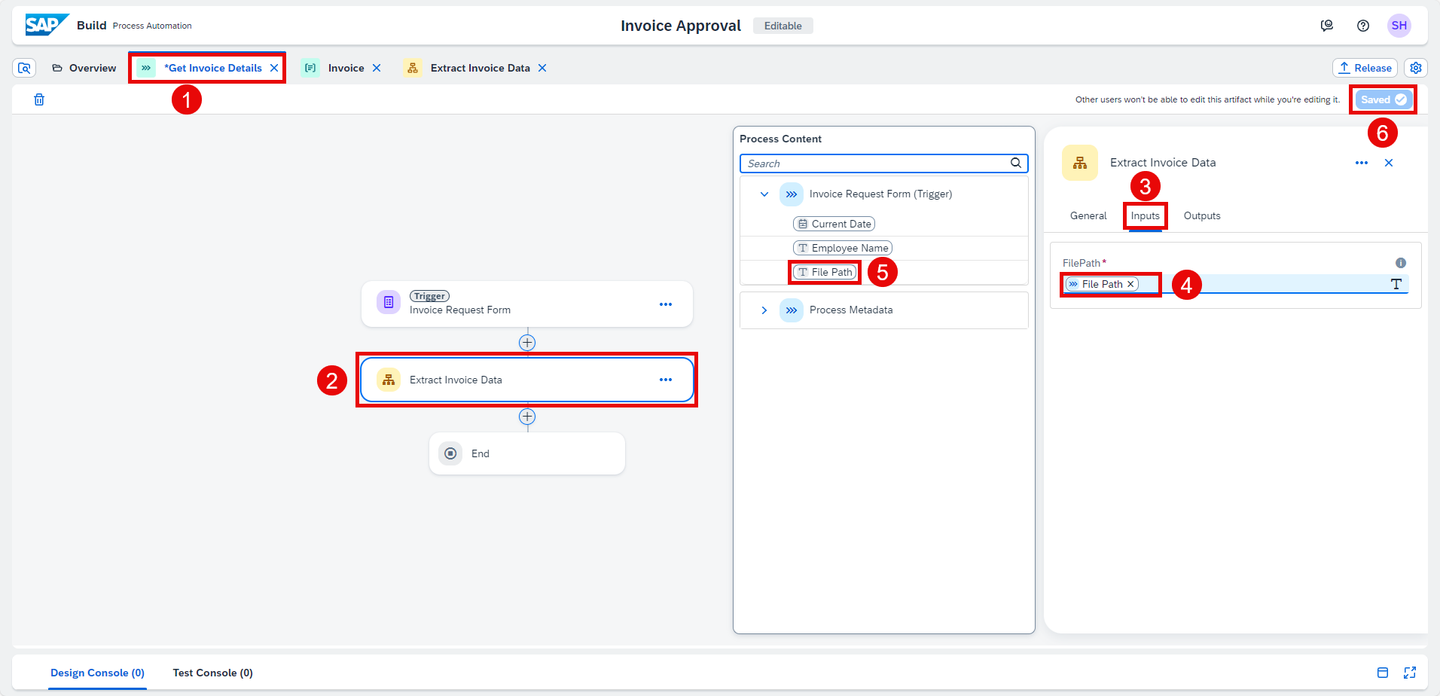Close the Invoice tab

pos(377,68)
